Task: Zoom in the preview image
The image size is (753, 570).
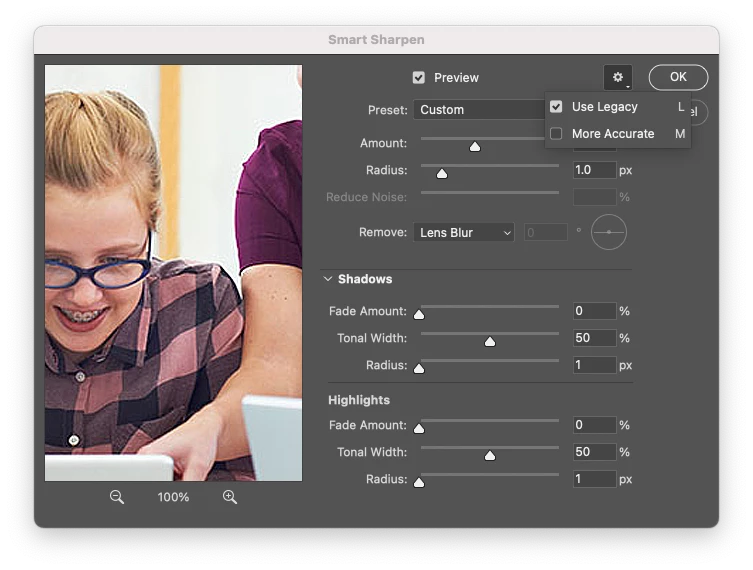Action: [230, 497]
